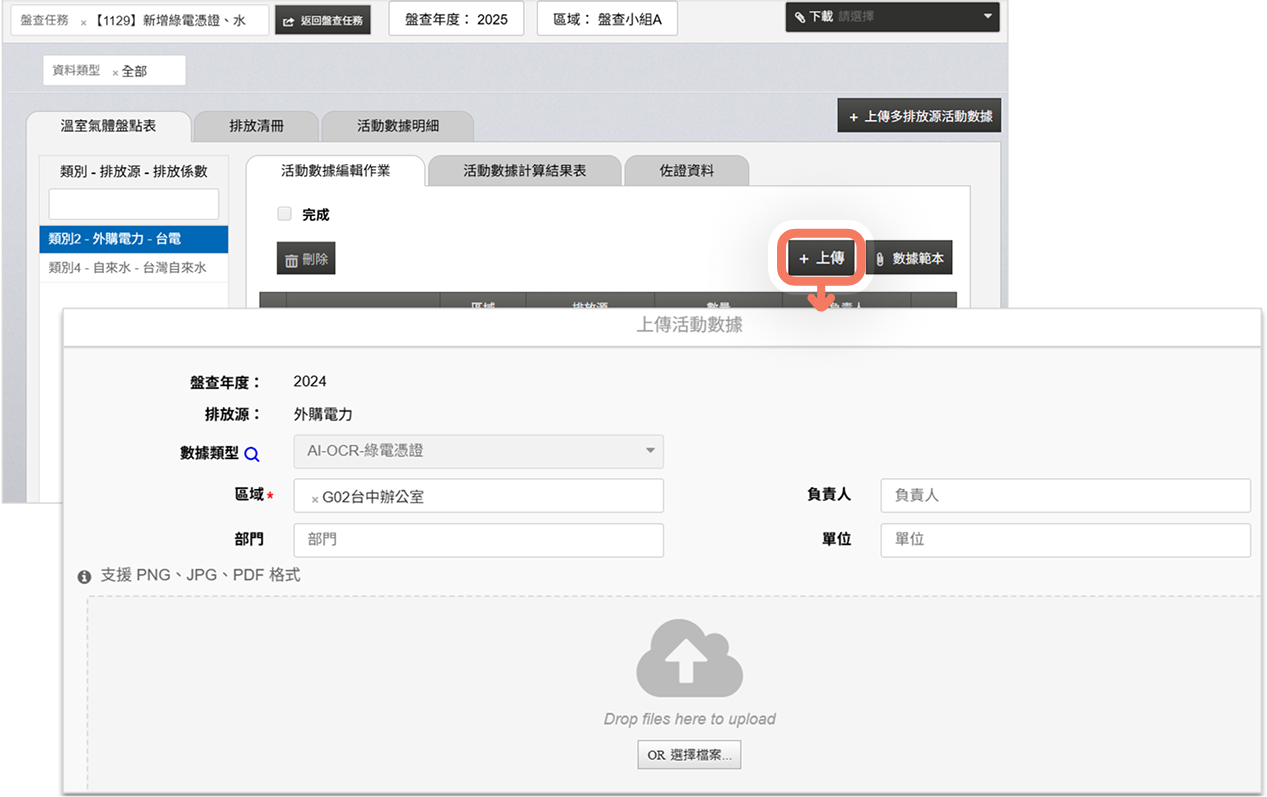
Task: Click the 部門 input field
Action: pos(478,539)
